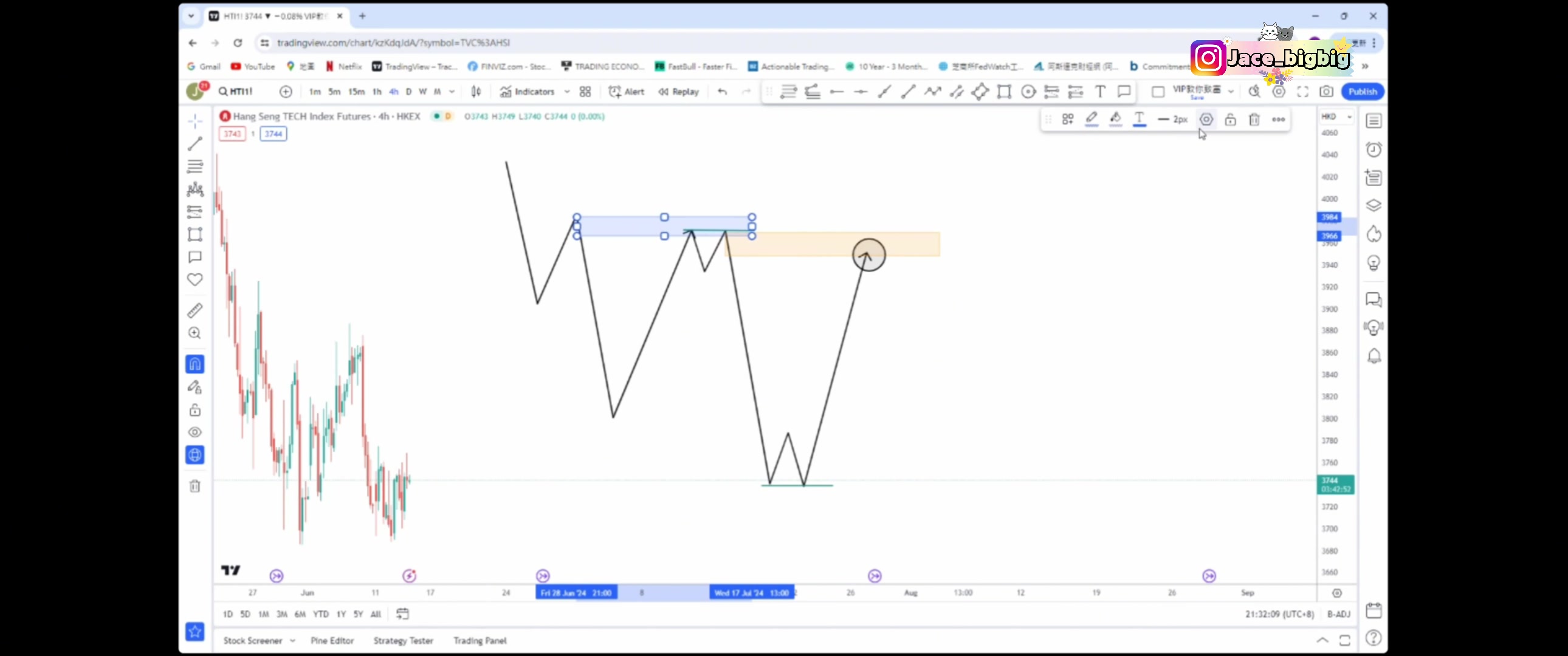Switch to the 1m timeframe
1568x656 pixels.
click(x=315, y=91)
